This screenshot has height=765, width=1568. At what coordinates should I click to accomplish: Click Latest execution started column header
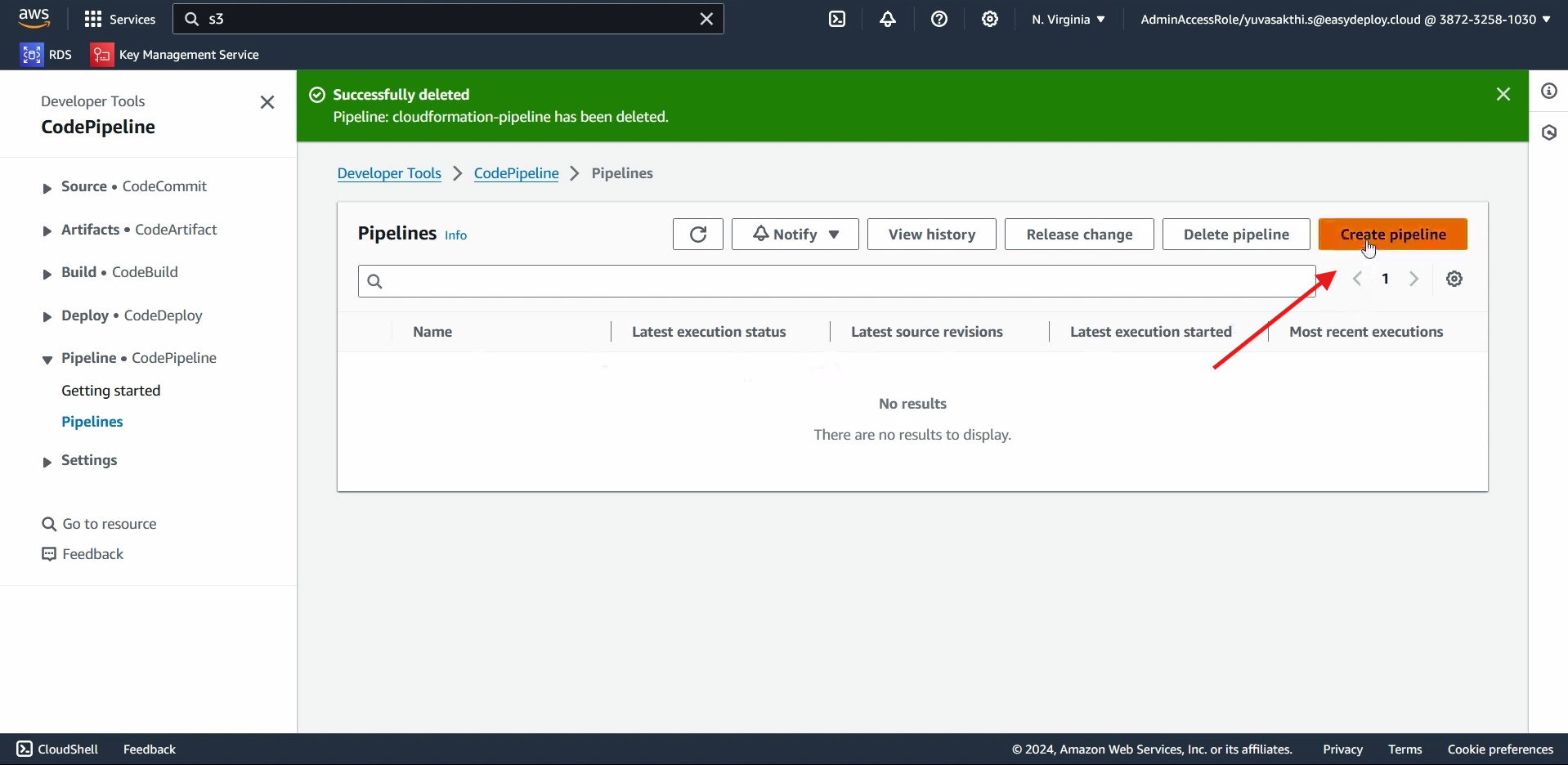1151,332
